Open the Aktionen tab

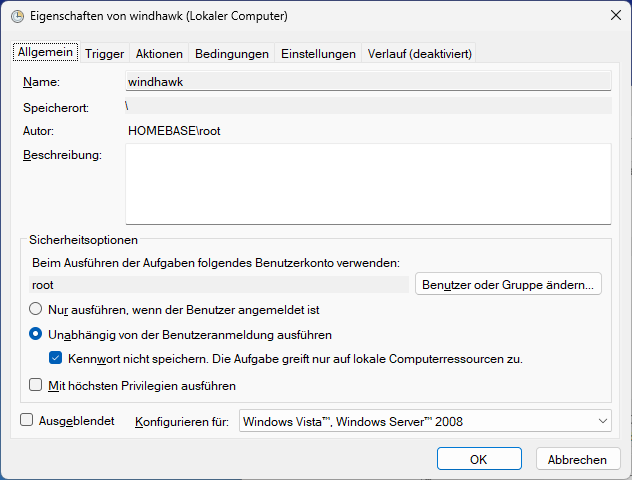159,54
